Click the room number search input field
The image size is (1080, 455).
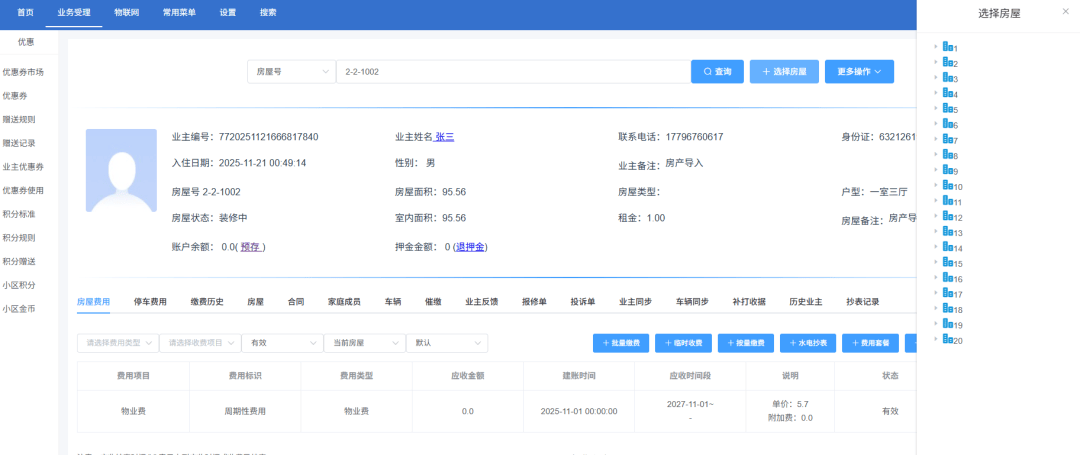[x=510, y=72]
